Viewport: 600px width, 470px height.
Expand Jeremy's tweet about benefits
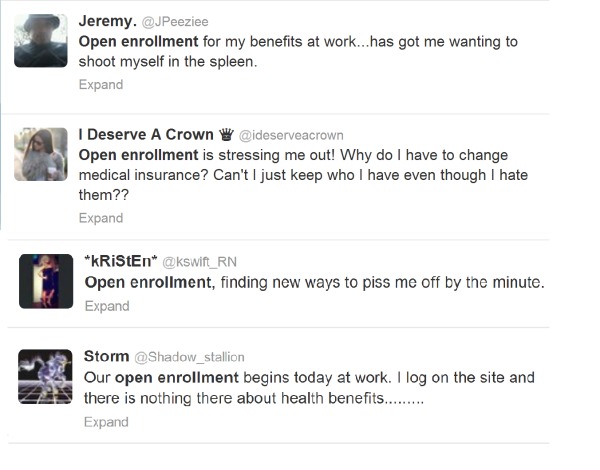pyautogui.click(x=101, y=85)
